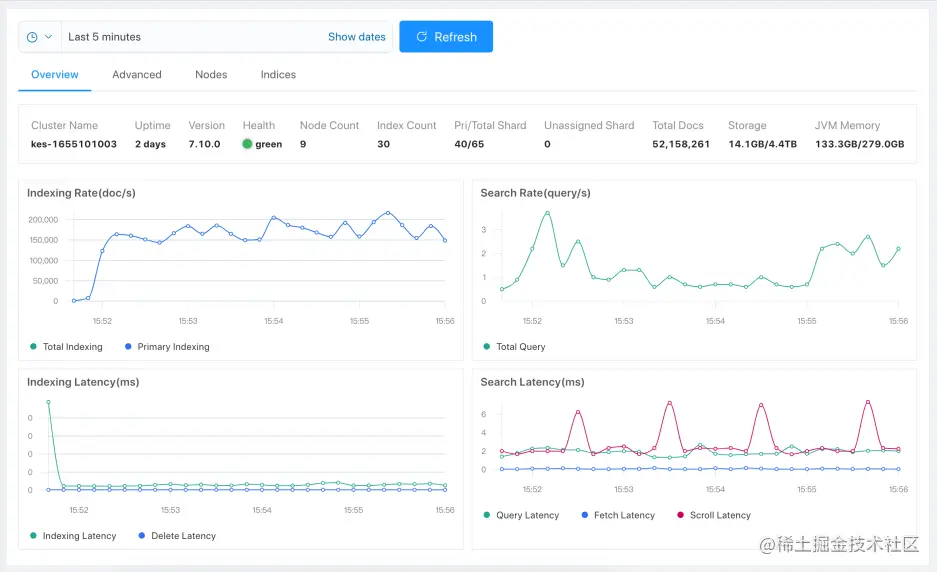Click the Node Count value 9
Image resolution: width=937 pixels, height=572 pixels.
click(x=303, y=144)
